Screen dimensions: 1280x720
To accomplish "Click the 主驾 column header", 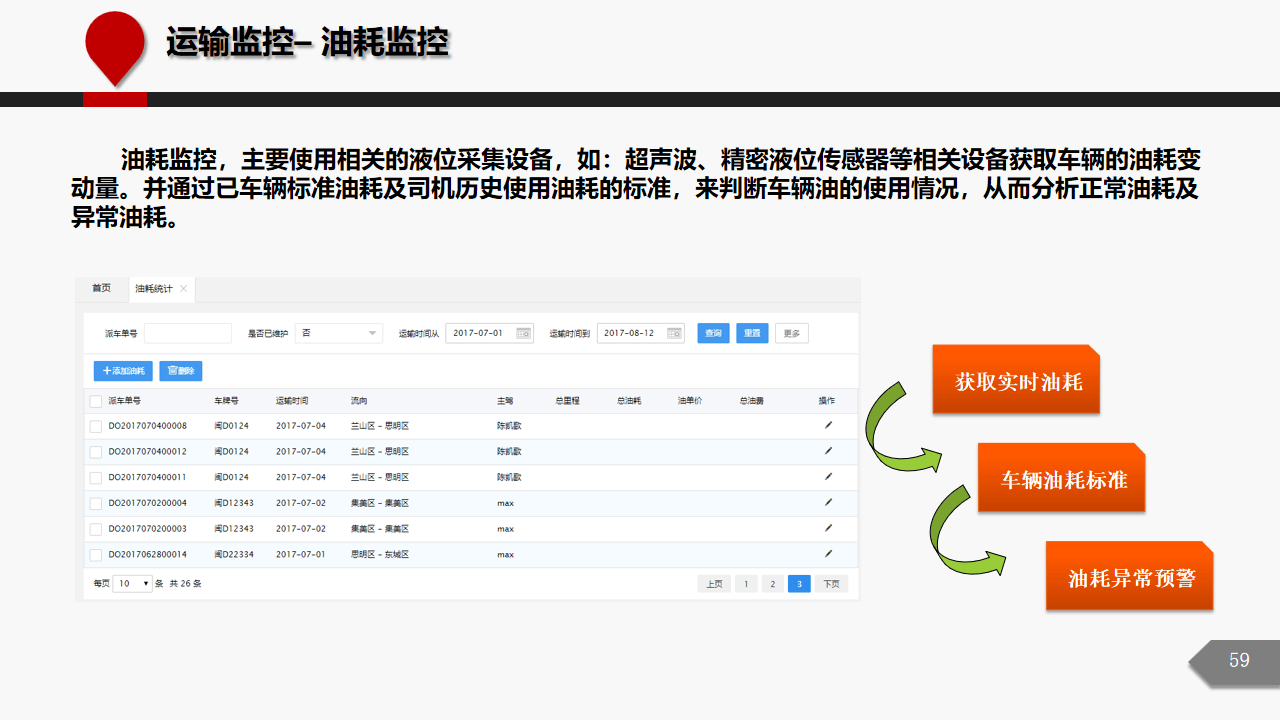I will pyautogui.click(x=505, y=400).
